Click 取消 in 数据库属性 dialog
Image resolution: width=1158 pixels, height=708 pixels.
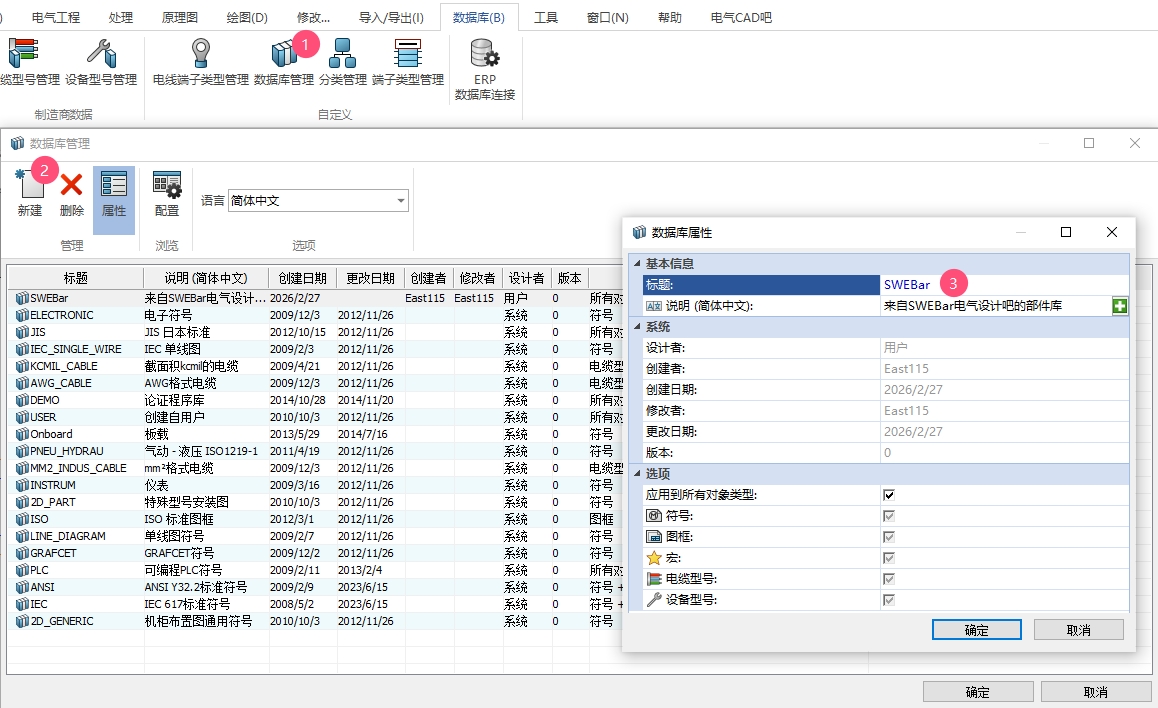[1078, 630]
